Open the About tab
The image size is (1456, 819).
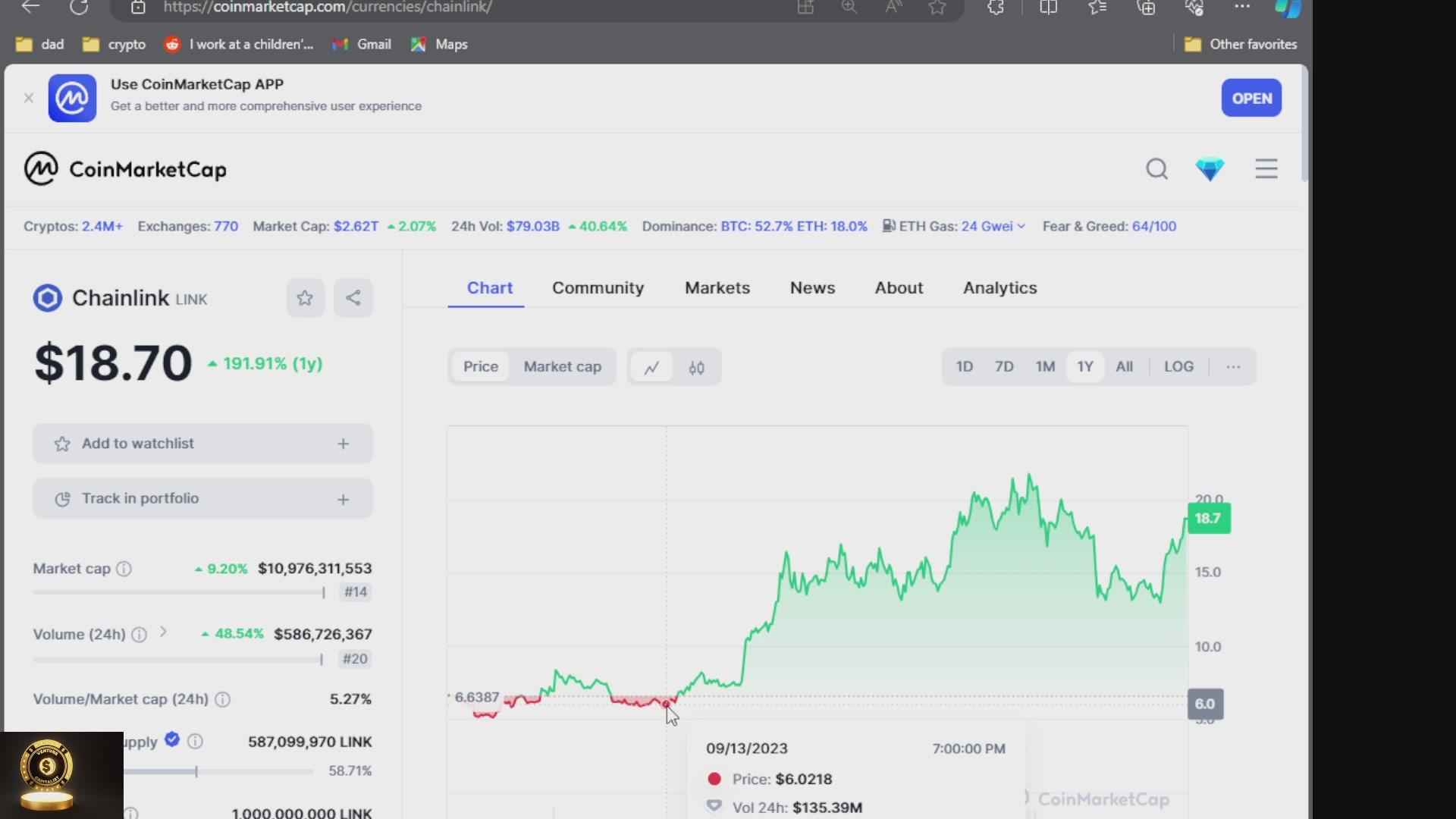click(x=899, y=288)
